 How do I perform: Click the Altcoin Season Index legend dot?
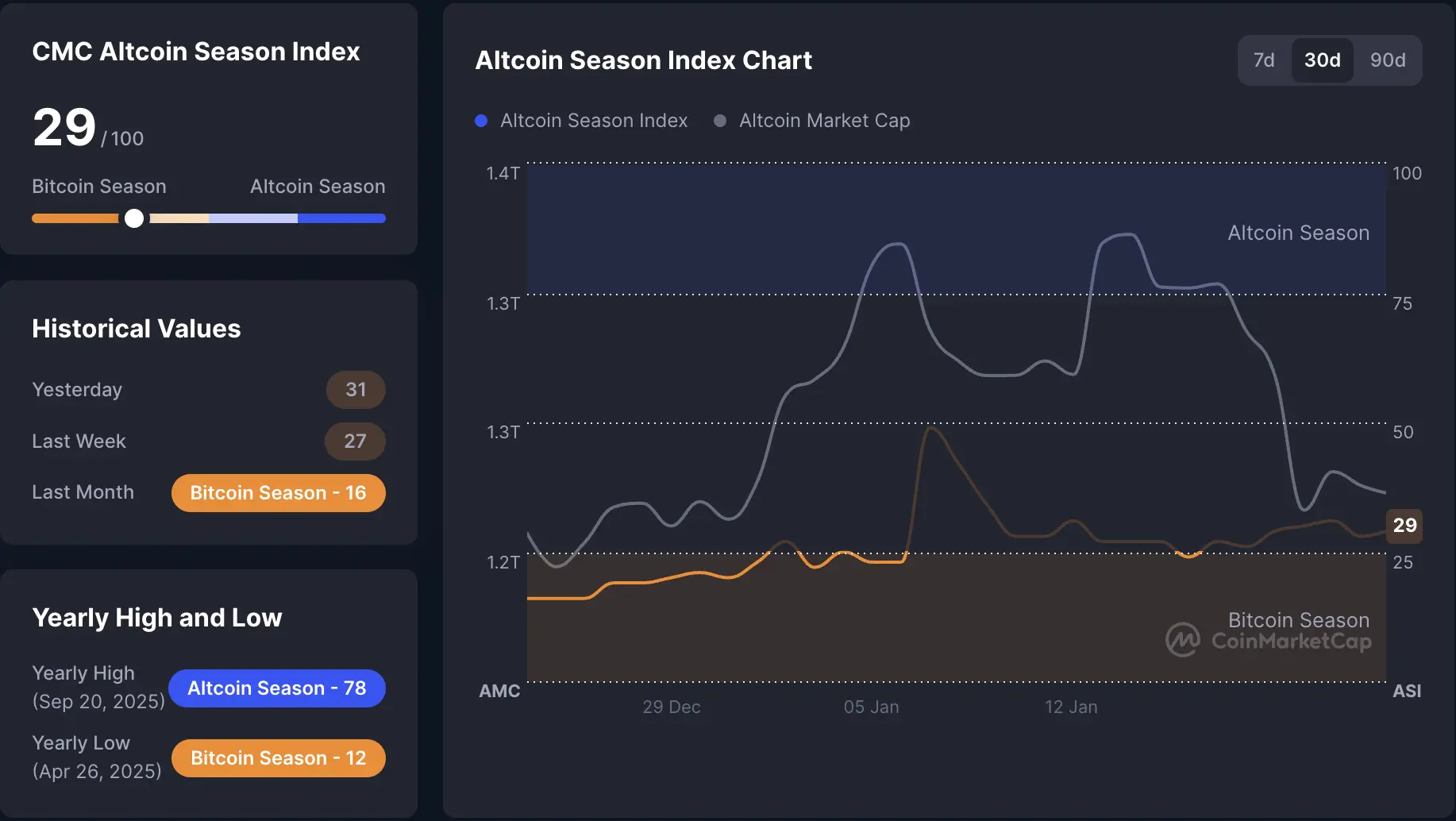pos(481,121)
